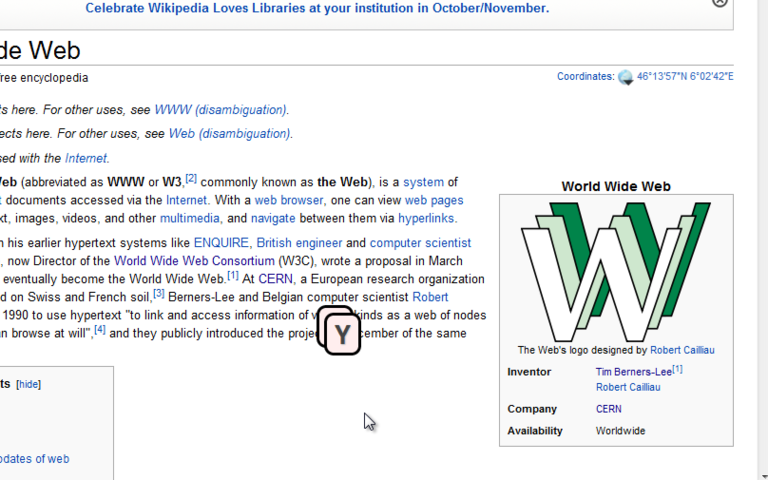The width and height of the screenshot is (768, 480).
Task: Open the British link
Action: click(x=274, y=243)
